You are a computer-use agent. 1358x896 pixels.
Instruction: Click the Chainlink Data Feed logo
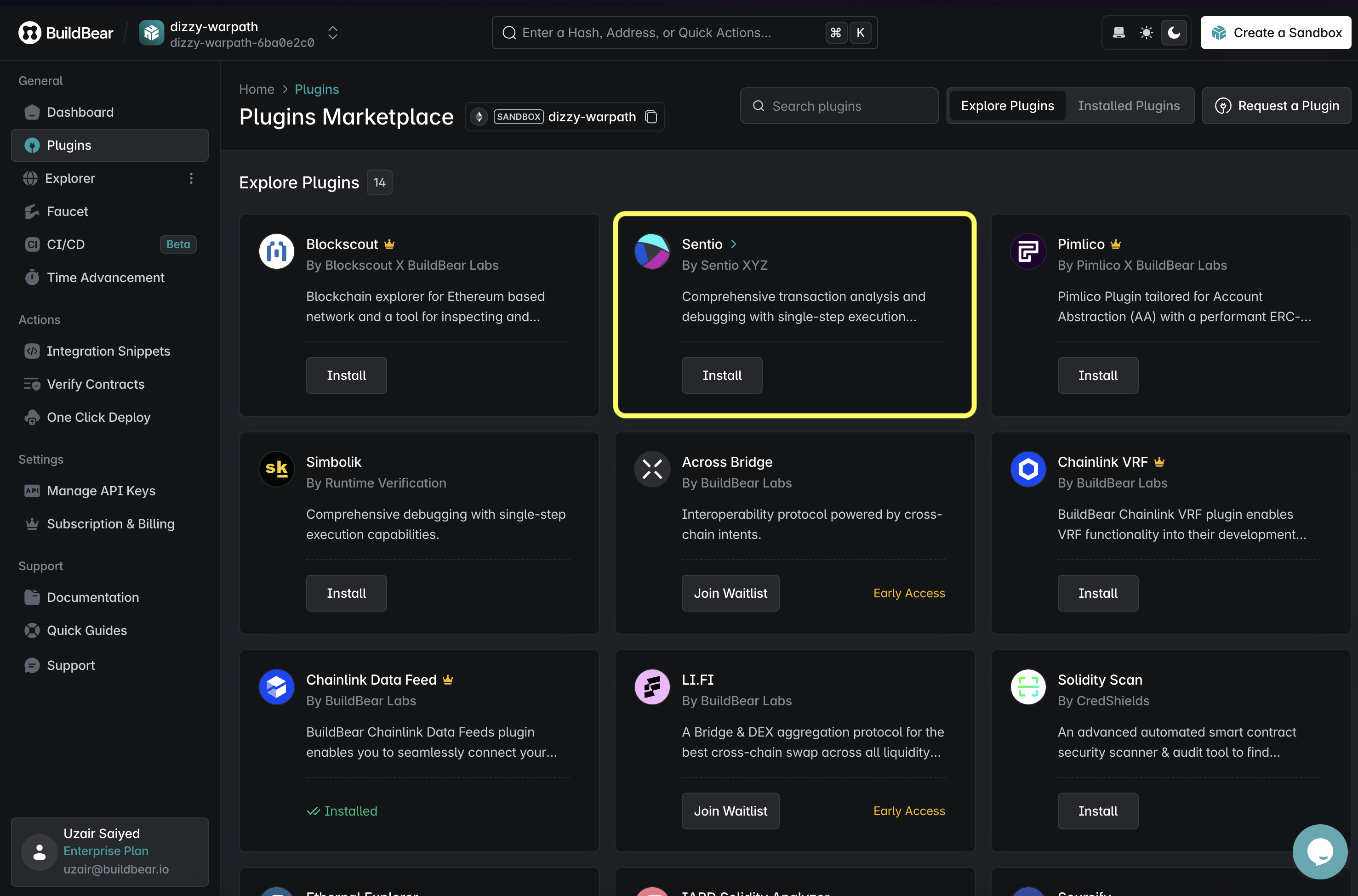click(277, 686)
